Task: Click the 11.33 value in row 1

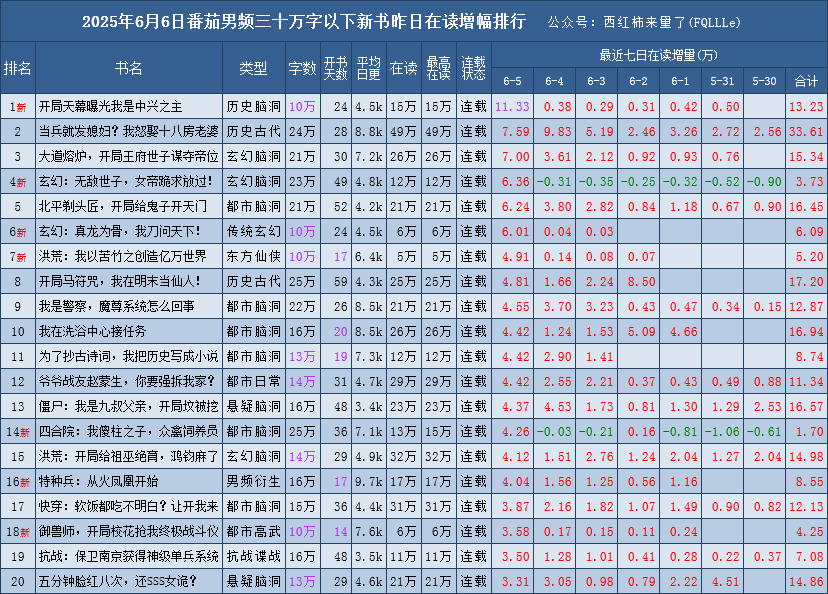Action: [x=512, y=107]
